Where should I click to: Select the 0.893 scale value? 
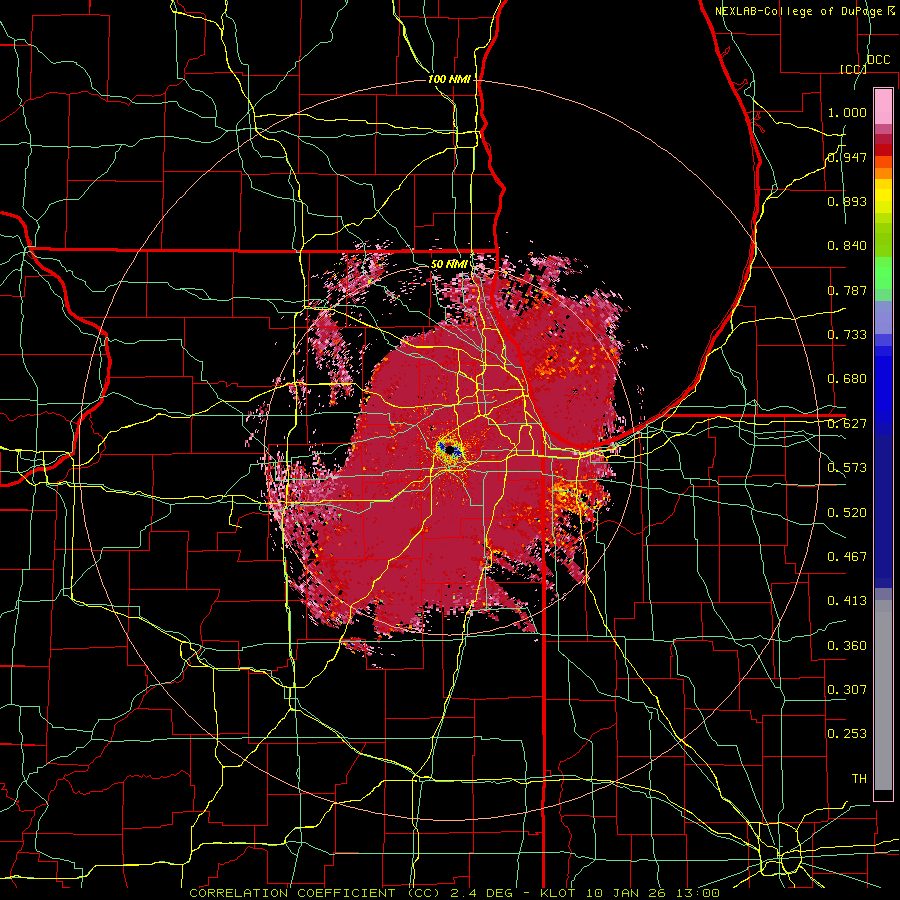click(847, 201)
